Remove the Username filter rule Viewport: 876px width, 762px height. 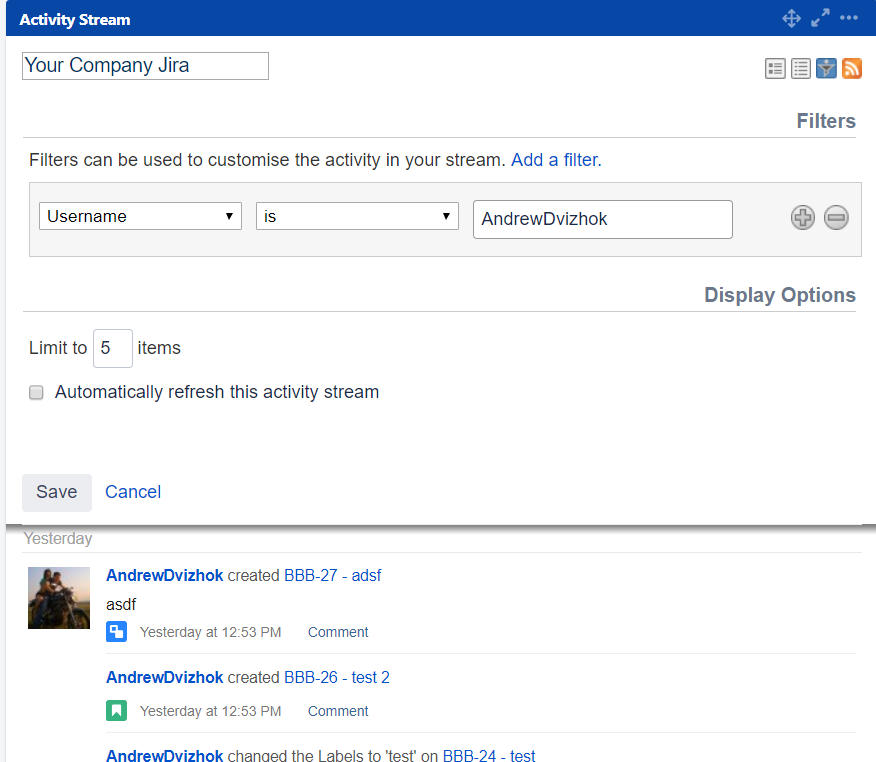click(x=836, y=217)
